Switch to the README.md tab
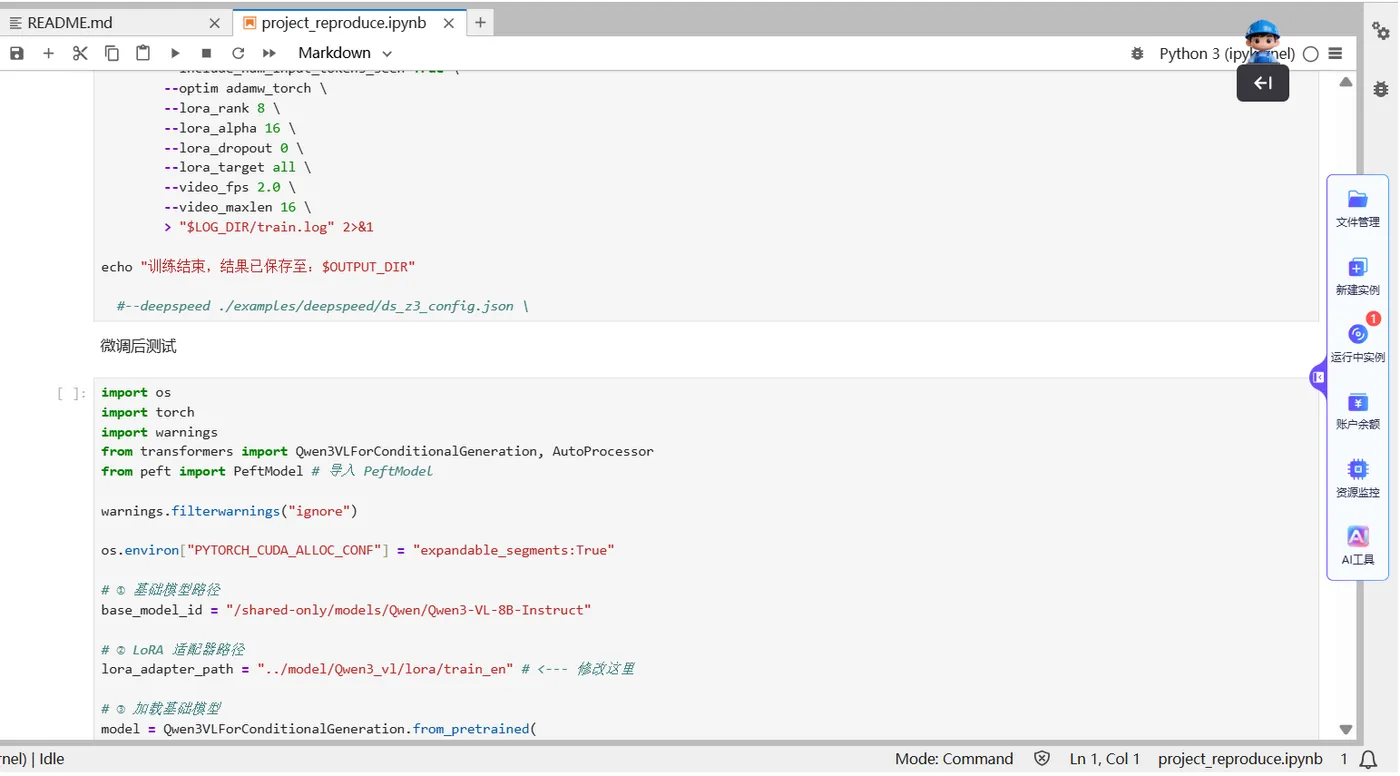1400x776 pixels. (x=70, y=23)
